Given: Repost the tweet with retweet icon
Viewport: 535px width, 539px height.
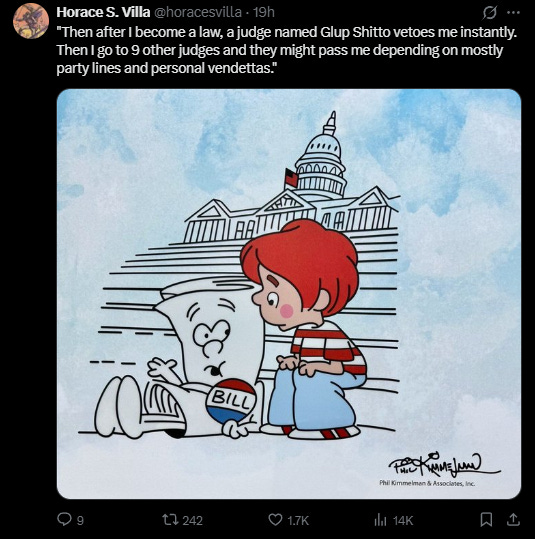Looking at the screenshot, I should 171,519.
